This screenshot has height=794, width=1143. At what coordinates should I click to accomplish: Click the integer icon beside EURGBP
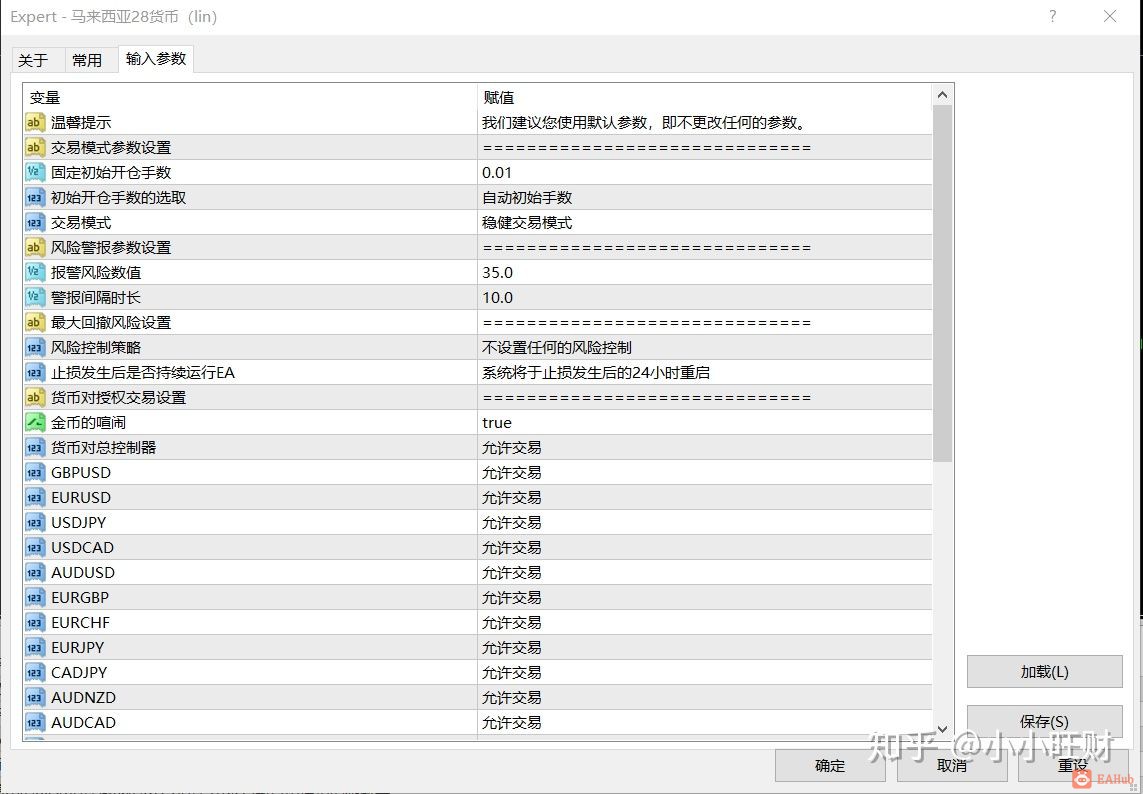(35, 597)
